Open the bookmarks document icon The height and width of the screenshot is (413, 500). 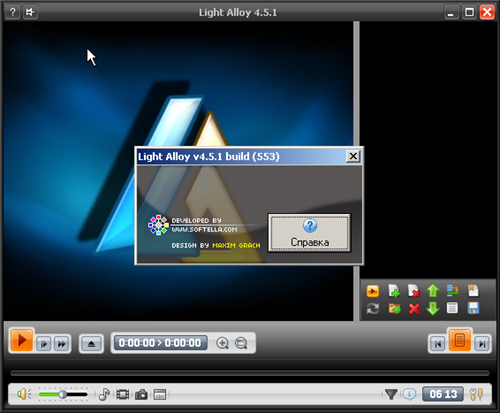click(473, 291)
